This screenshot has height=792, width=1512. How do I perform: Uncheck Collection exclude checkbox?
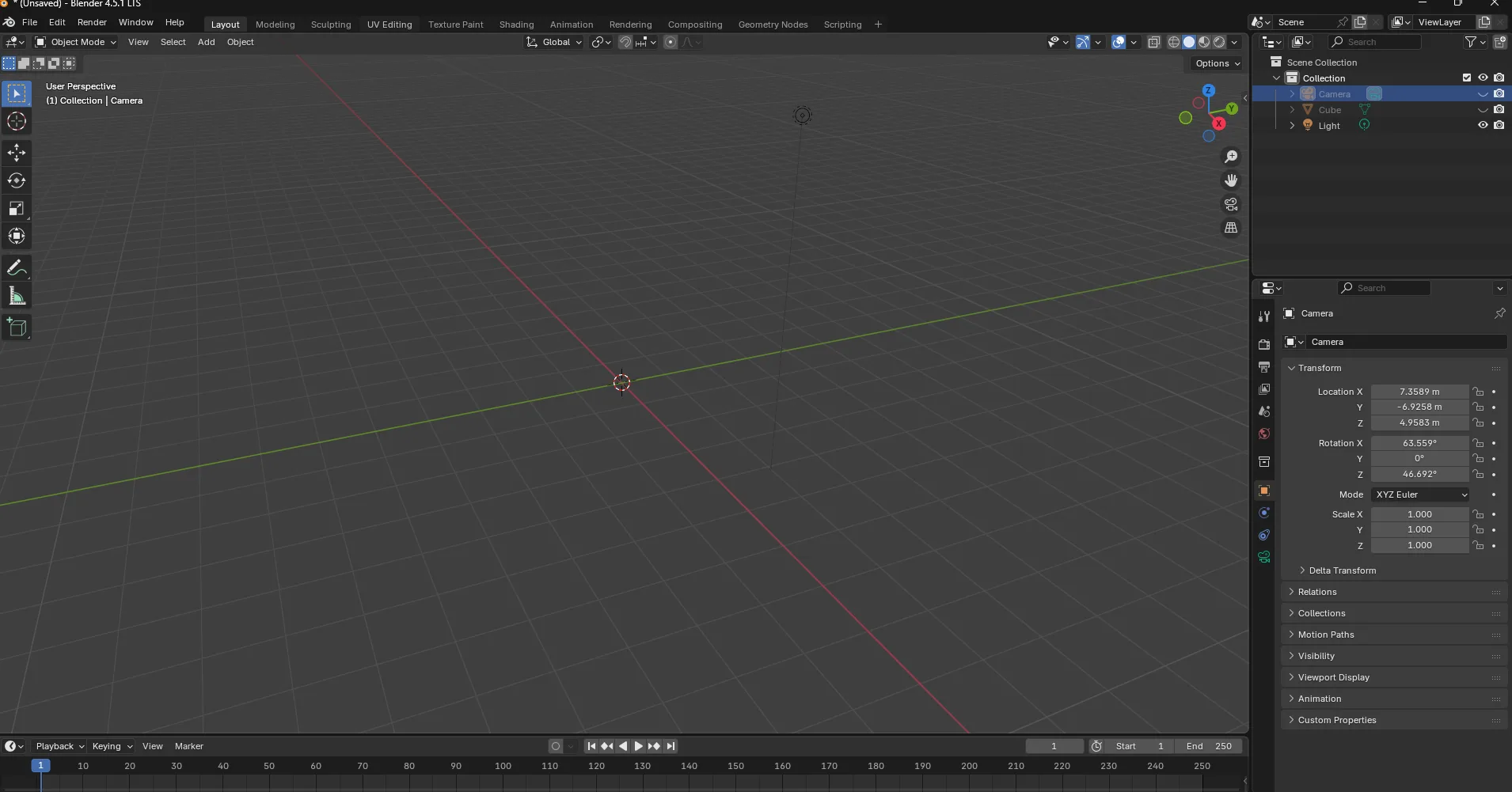1467,78
